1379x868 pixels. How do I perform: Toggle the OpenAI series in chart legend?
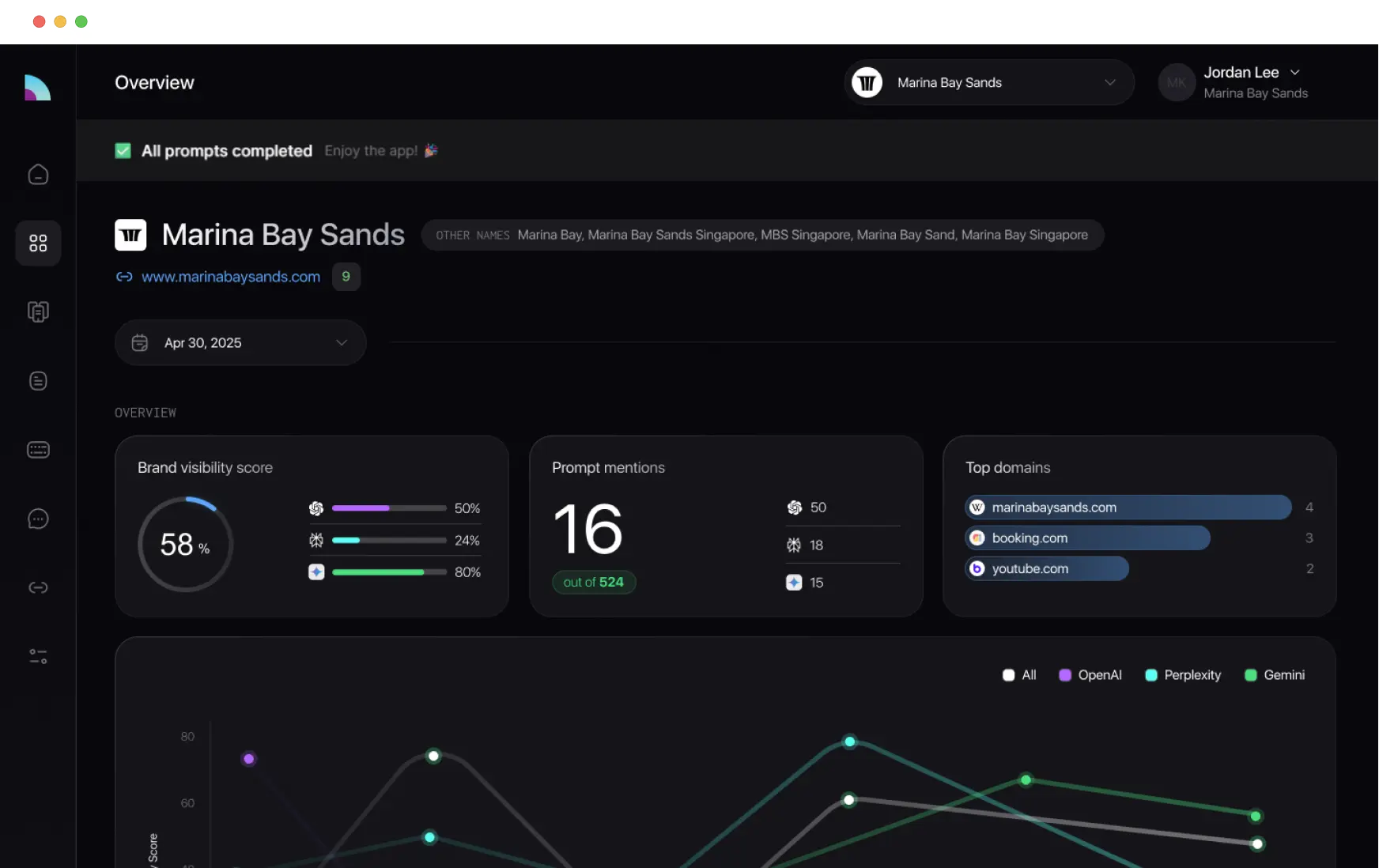click(x=1090, y=675)
